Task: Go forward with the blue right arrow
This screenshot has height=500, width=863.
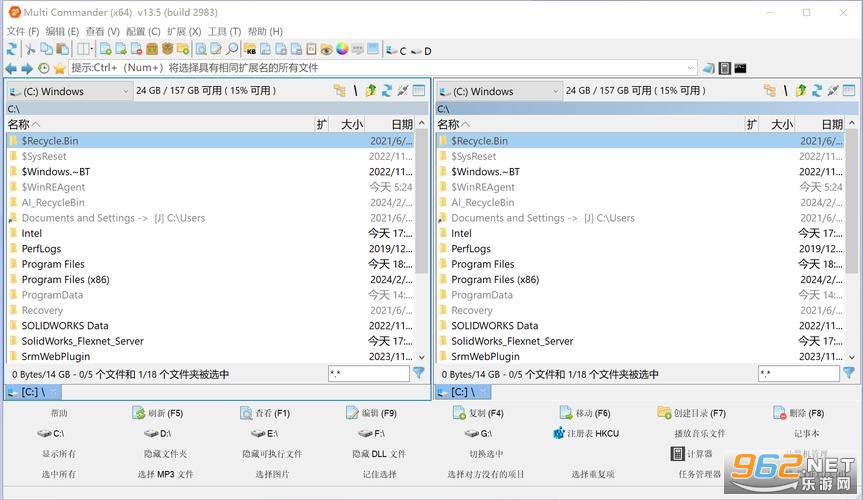Action: 26,68
